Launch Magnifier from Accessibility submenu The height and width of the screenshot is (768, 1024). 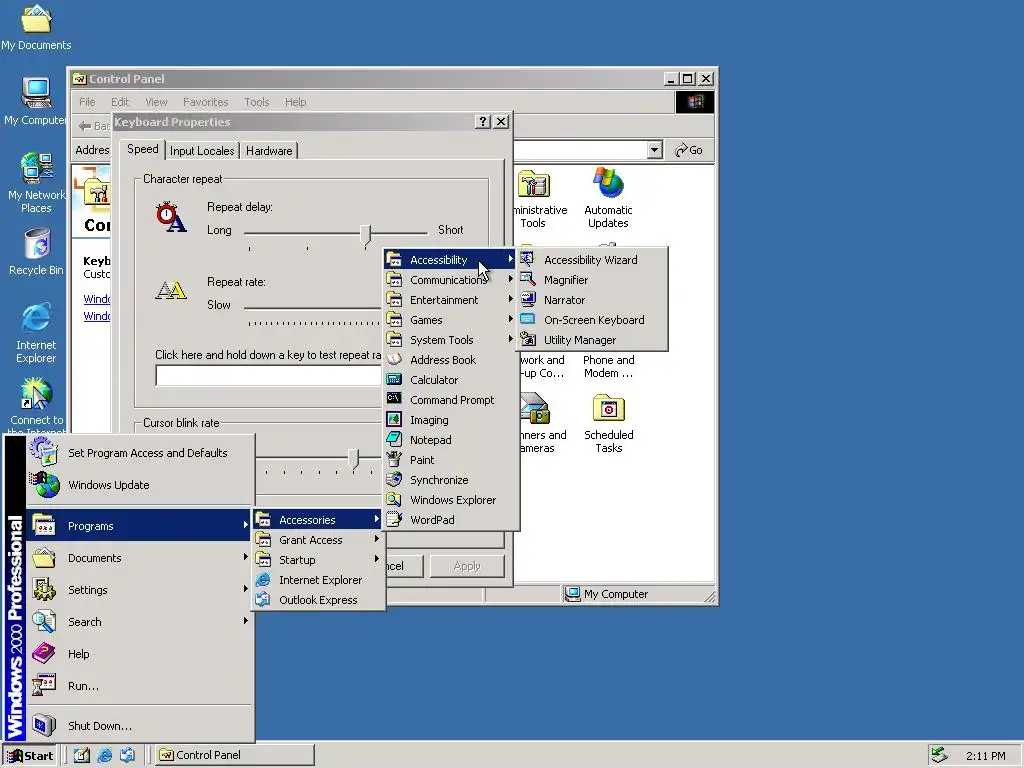click(x=592, y=280)
